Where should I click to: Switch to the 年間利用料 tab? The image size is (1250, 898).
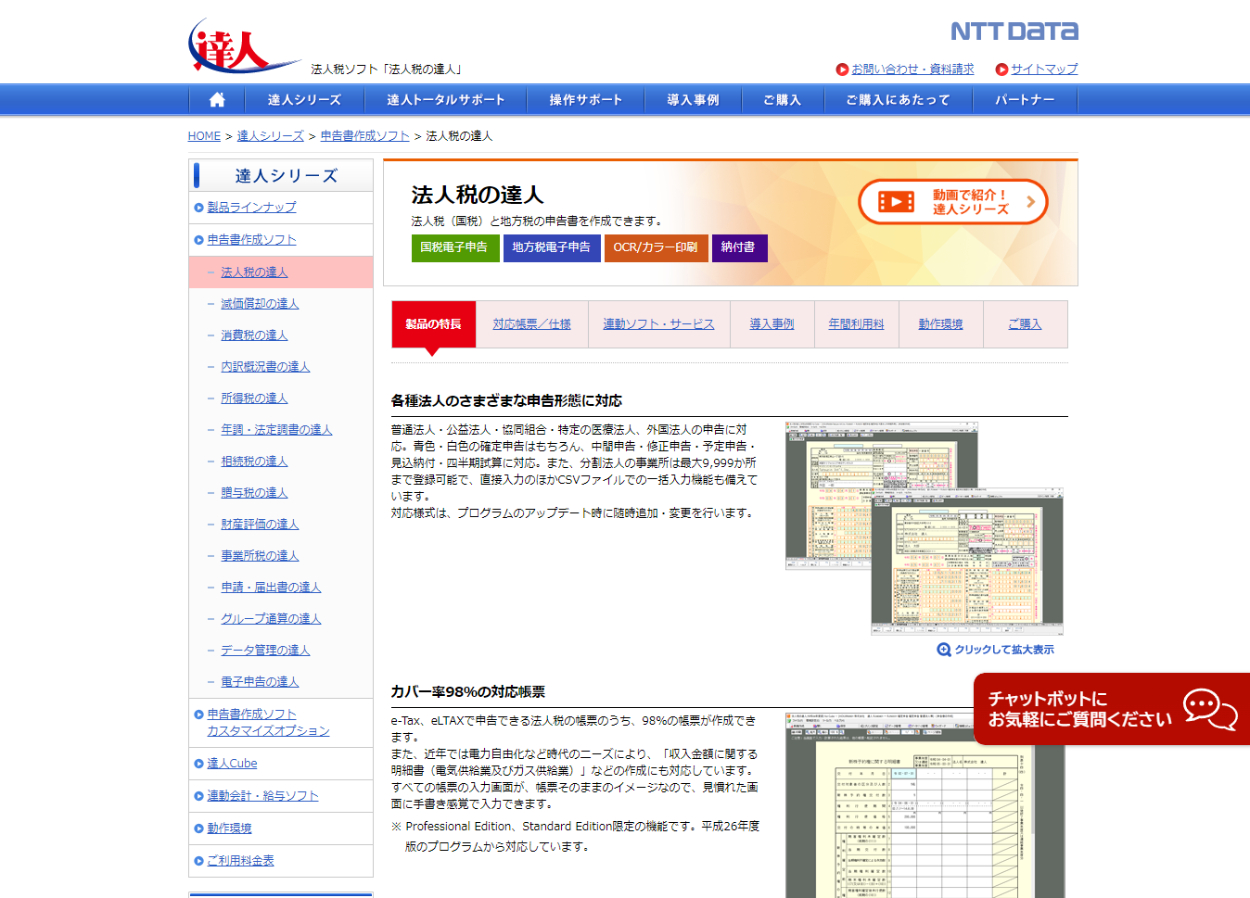855,324
